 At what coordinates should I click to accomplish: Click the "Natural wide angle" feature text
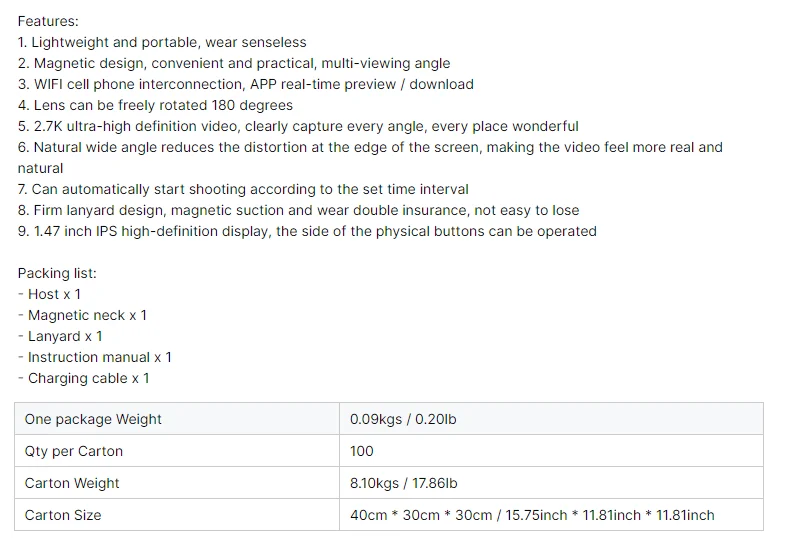[x=370, y=147]
